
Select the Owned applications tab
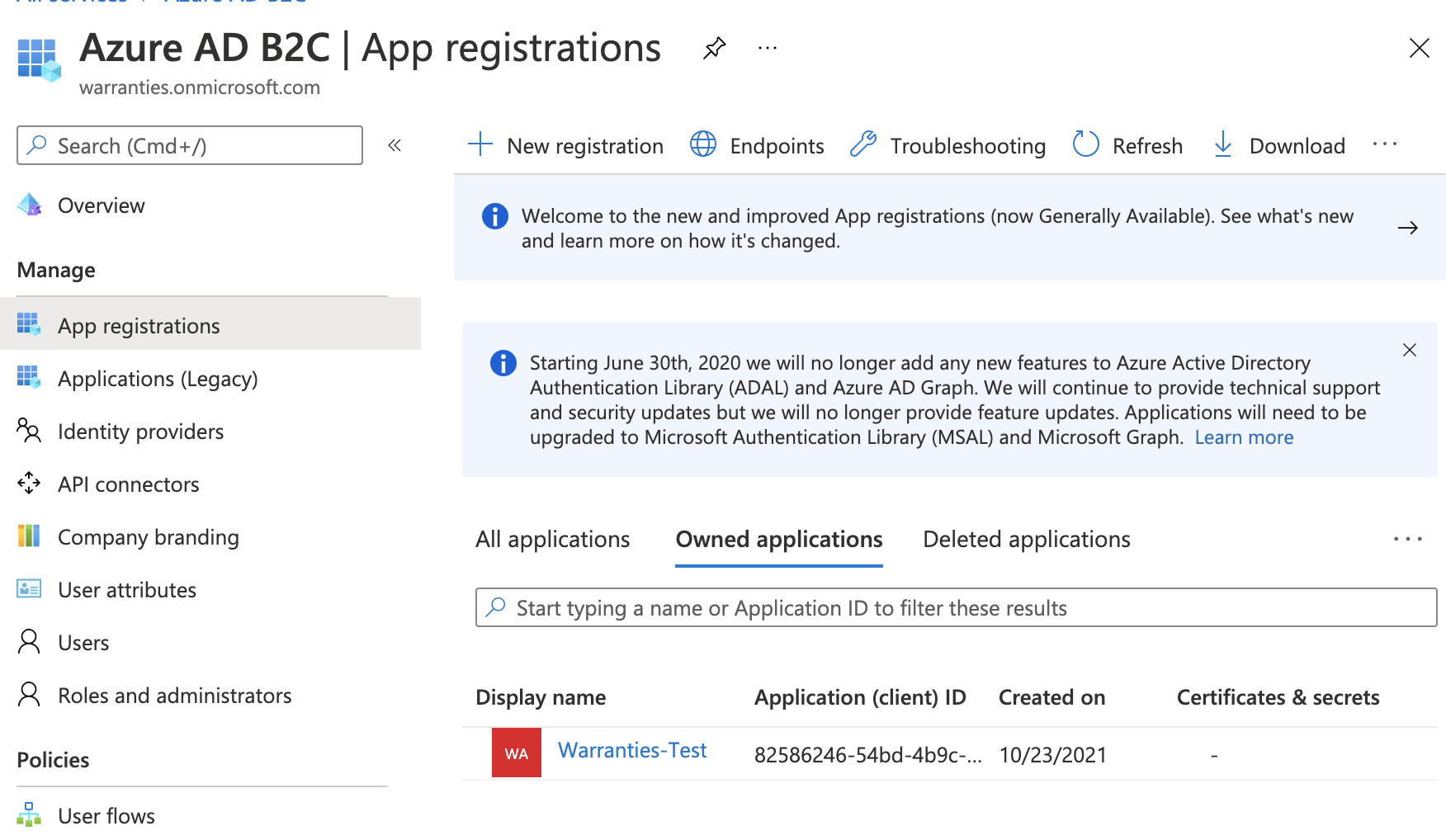[x=779, y=540]
